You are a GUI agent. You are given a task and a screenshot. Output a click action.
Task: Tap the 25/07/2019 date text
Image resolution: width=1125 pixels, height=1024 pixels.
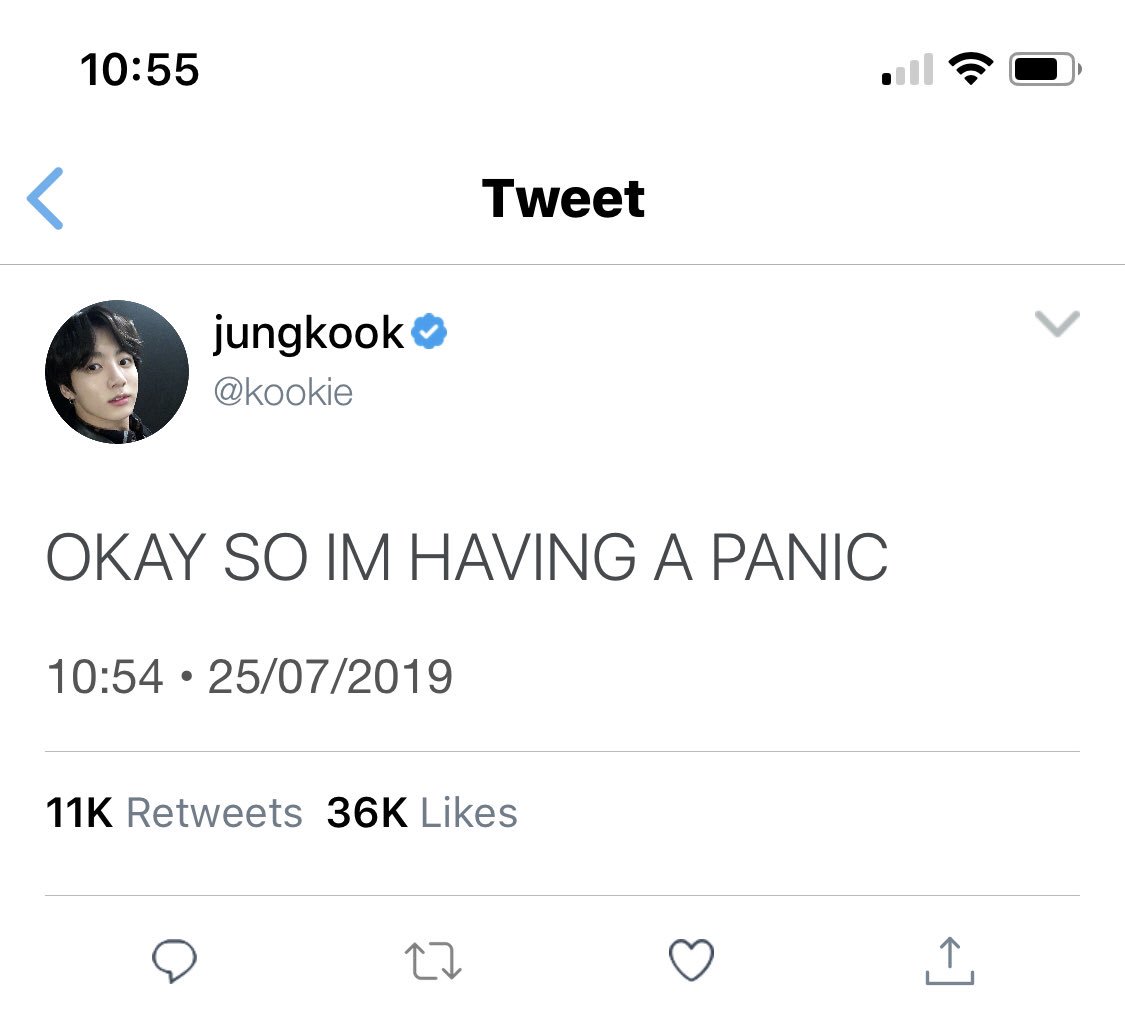coord(330,677)
